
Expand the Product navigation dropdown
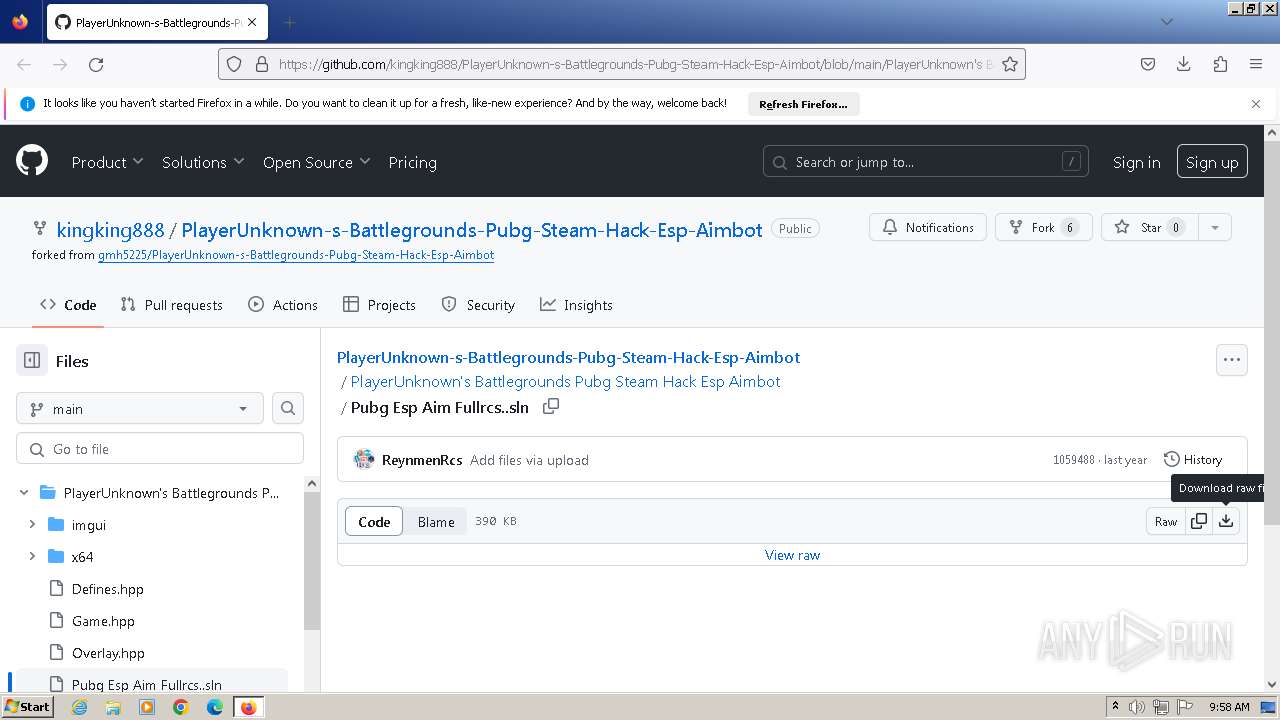coord(107,162)
